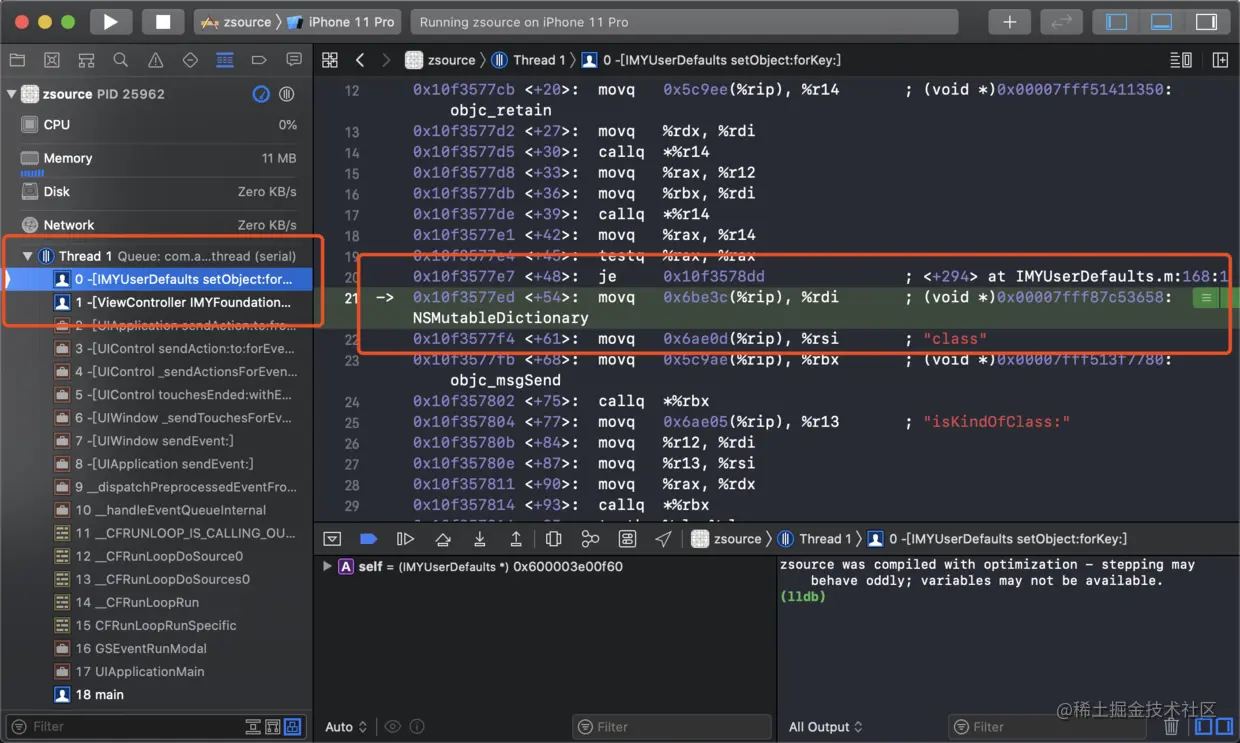Viewport: 1240px width, 743px height.
Task: Click the Step Over button
Action: [443, 539]
